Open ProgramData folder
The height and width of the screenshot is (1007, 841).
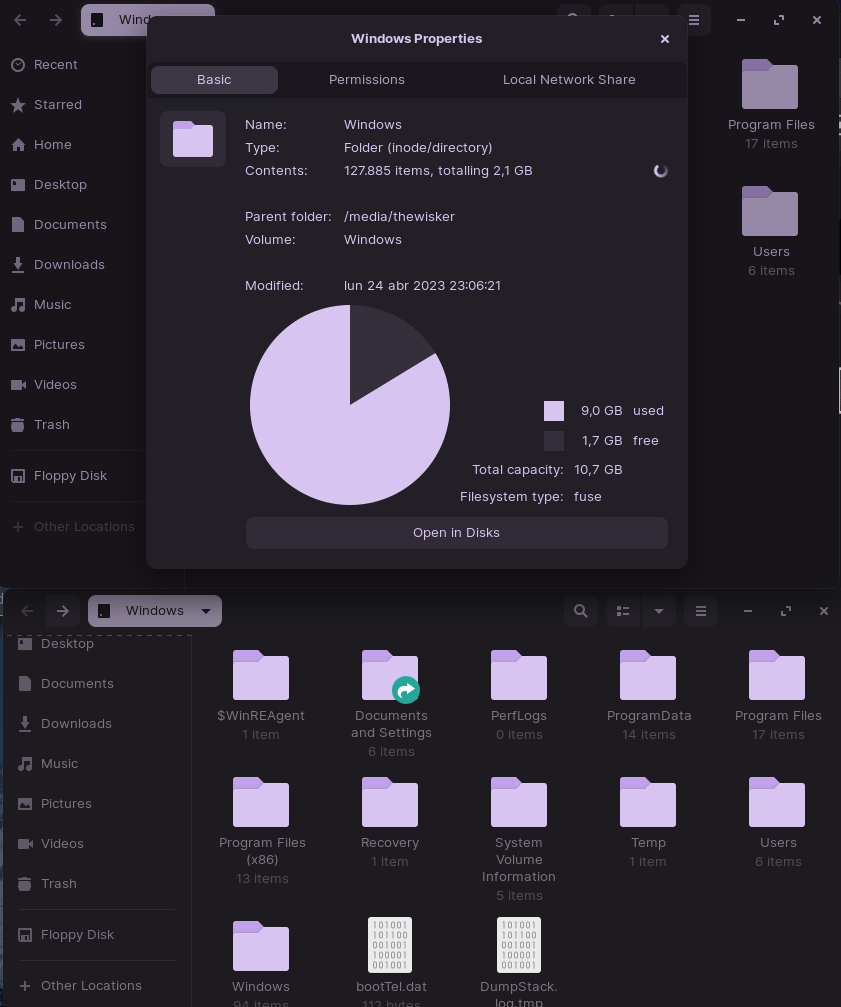(x=648, y=696)
